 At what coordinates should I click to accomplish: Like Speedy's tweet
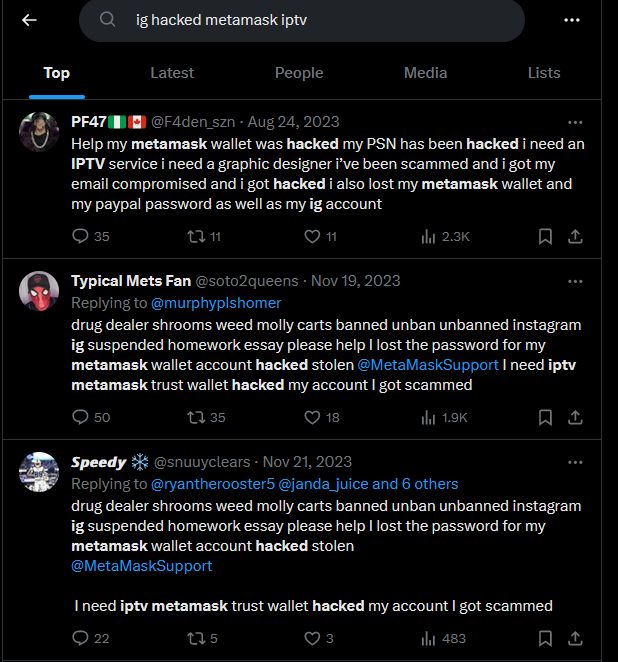tap(312, 638)
